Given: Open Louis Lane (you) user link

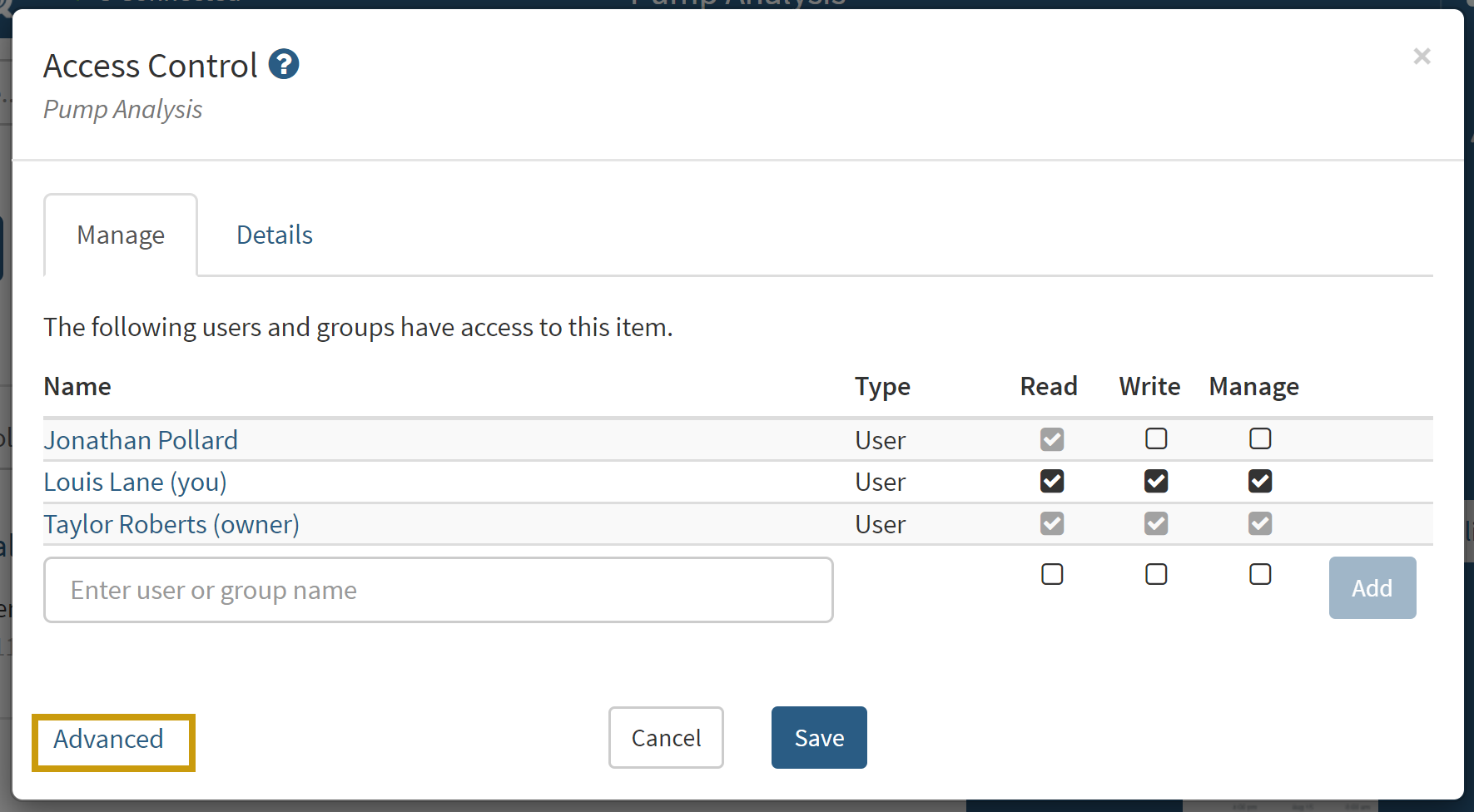Looking at the screenshot, I should pos(135,483).
